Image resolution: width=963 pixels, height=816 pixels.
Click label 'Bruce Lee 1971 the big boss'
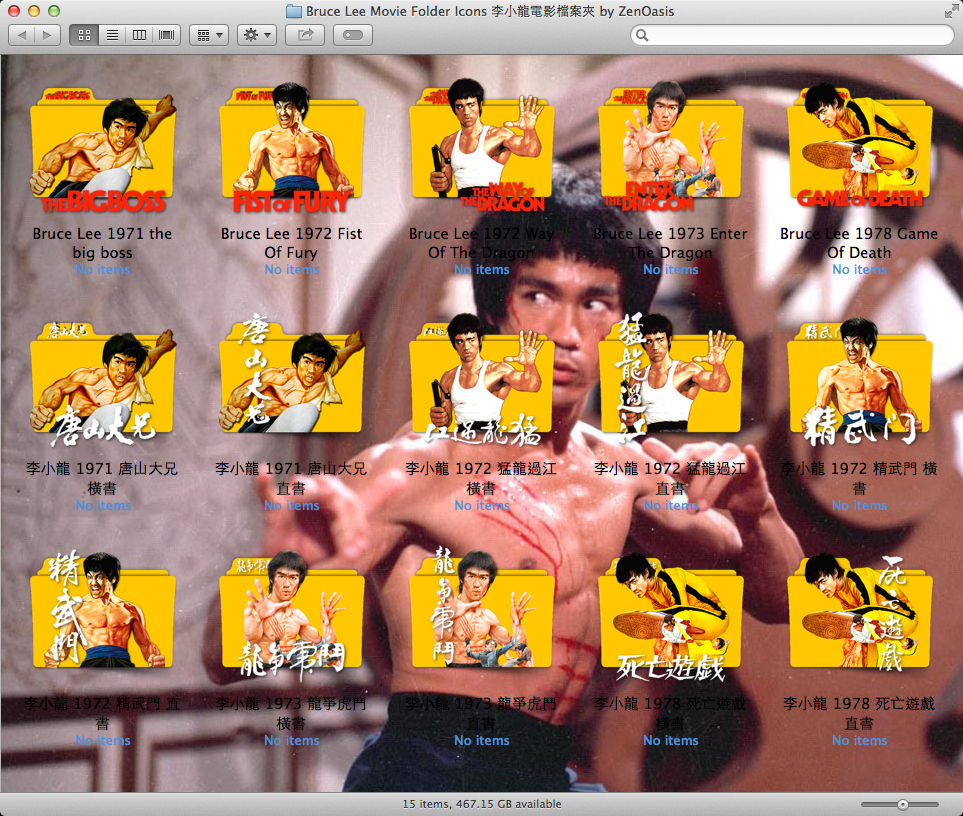pos(103,243)
